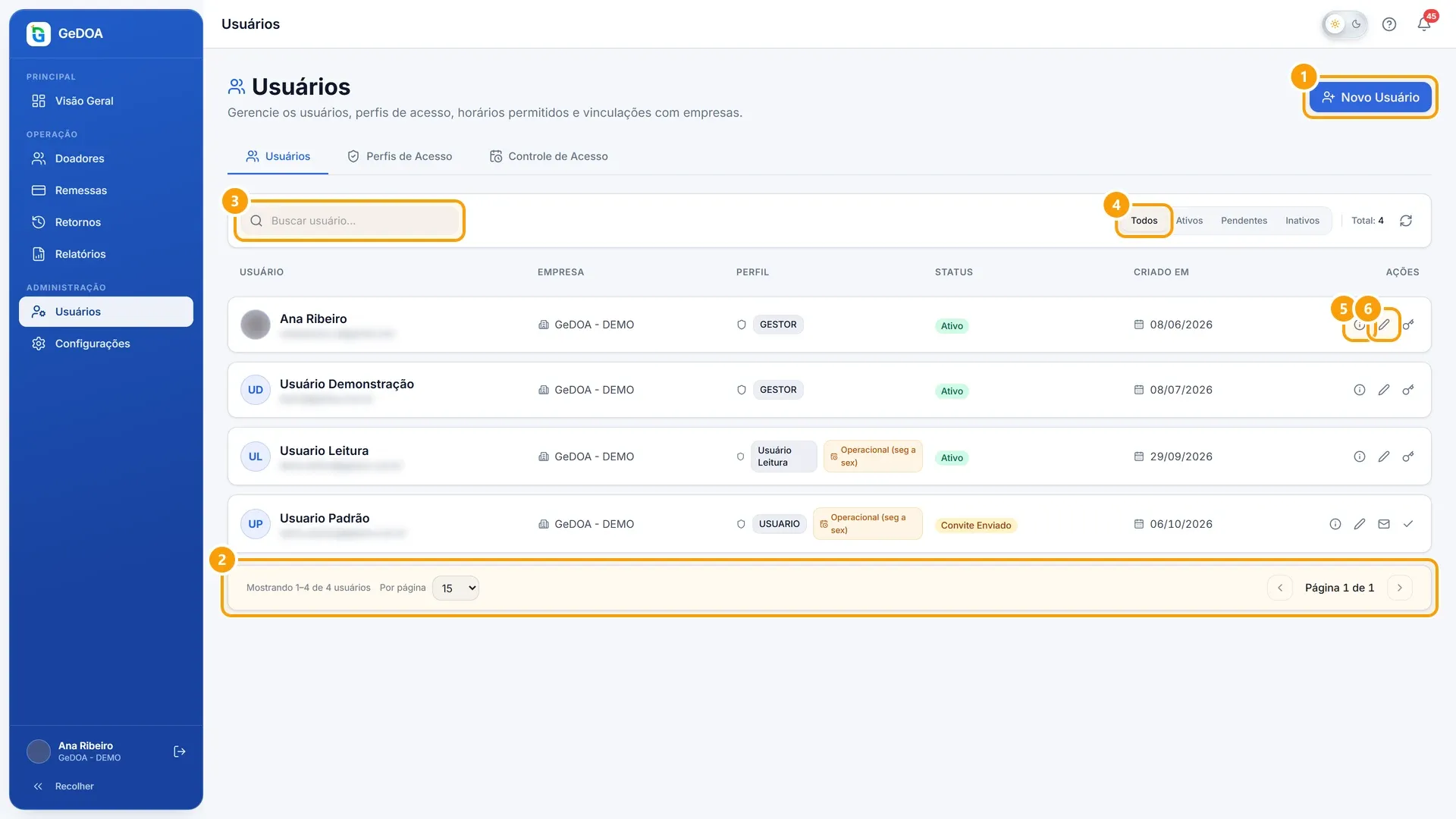Click the Novo Usuário button
This screenshot has width=1456, height=819.
[1370, 97]
